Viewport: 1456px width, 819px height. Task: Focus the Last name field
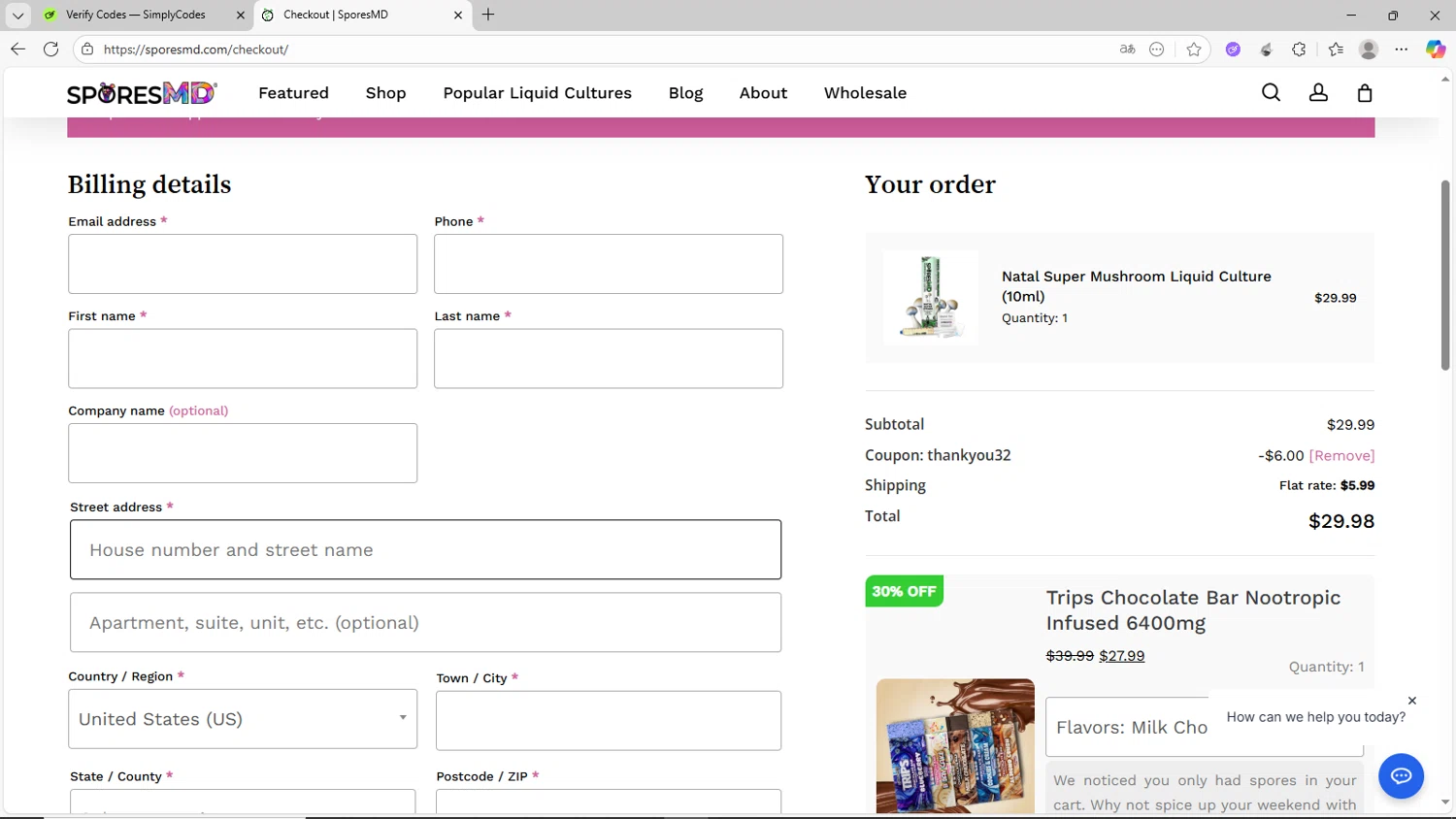(609, 359)
